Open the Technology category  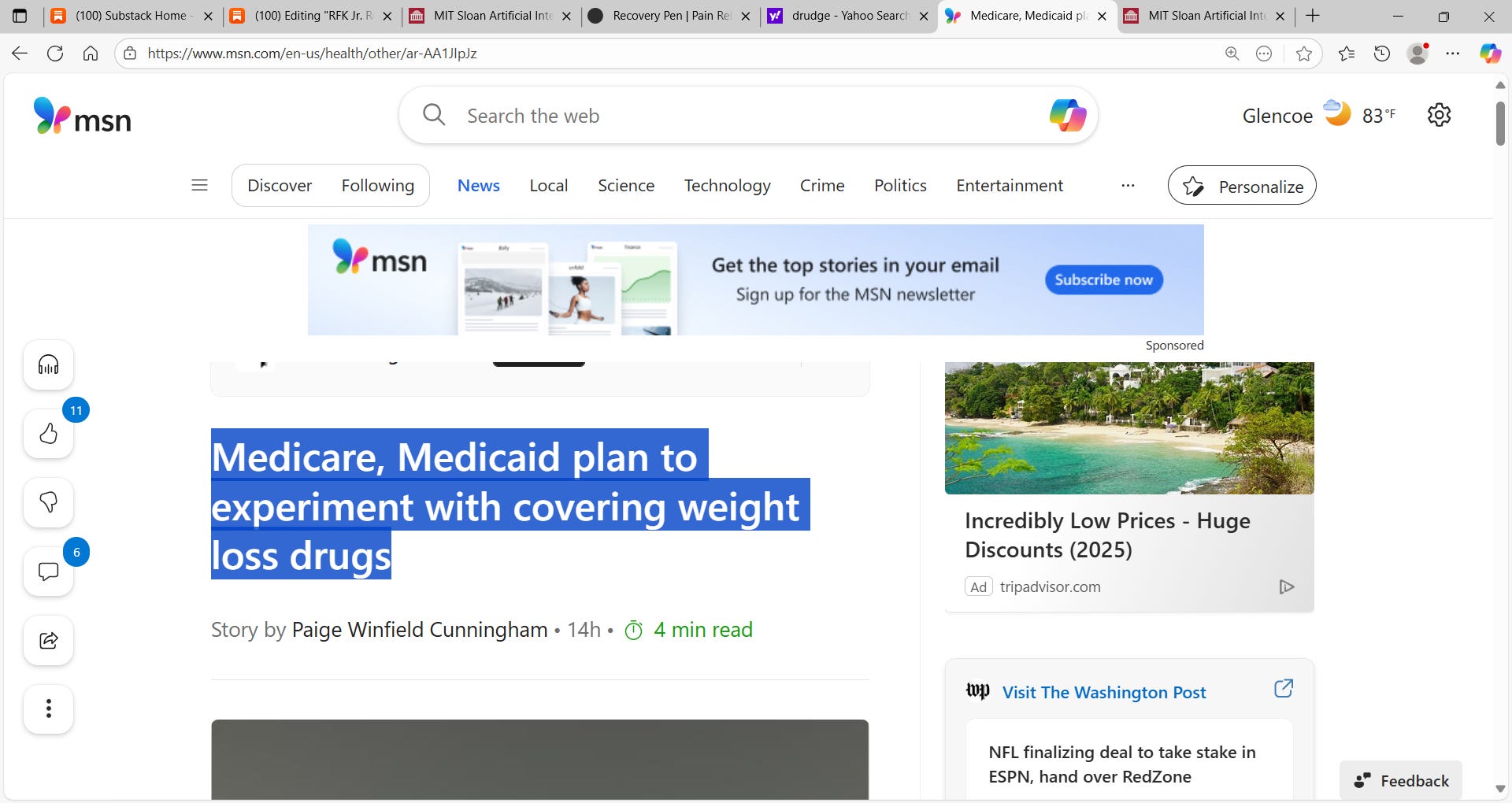727,186
